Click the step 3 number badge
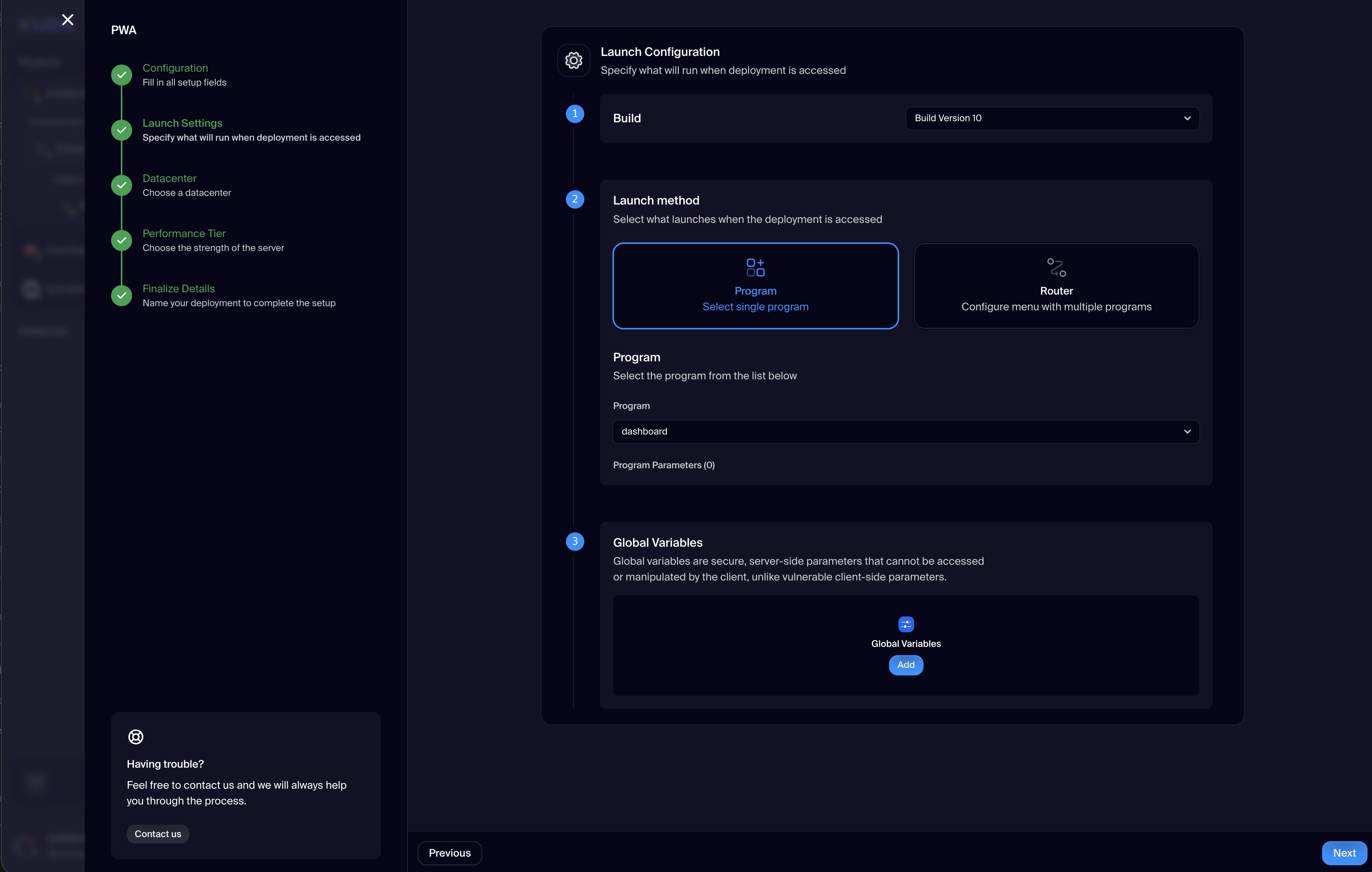 click(574, 541)
